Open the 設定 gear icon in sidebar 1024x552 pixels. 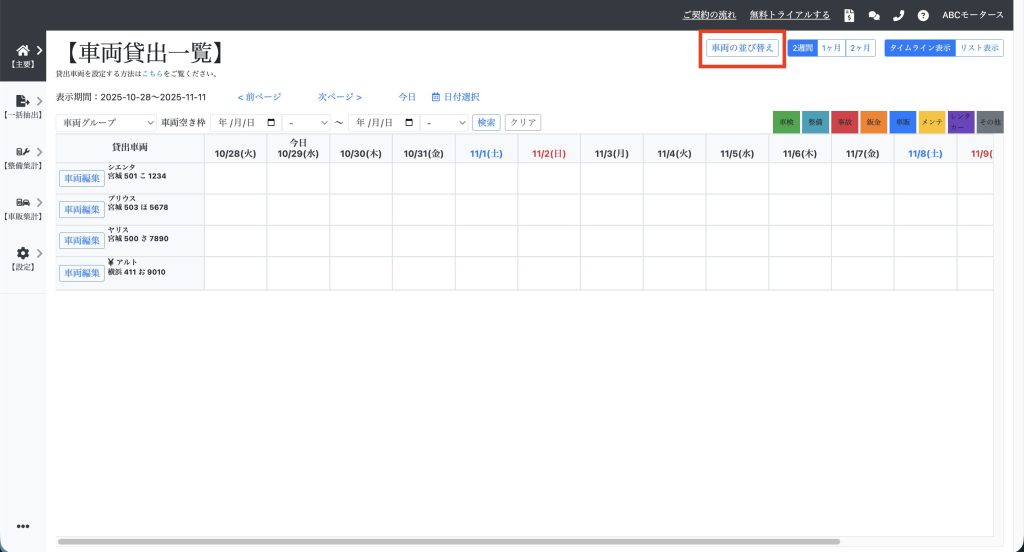pyautogui.click(x=23, y=254)
